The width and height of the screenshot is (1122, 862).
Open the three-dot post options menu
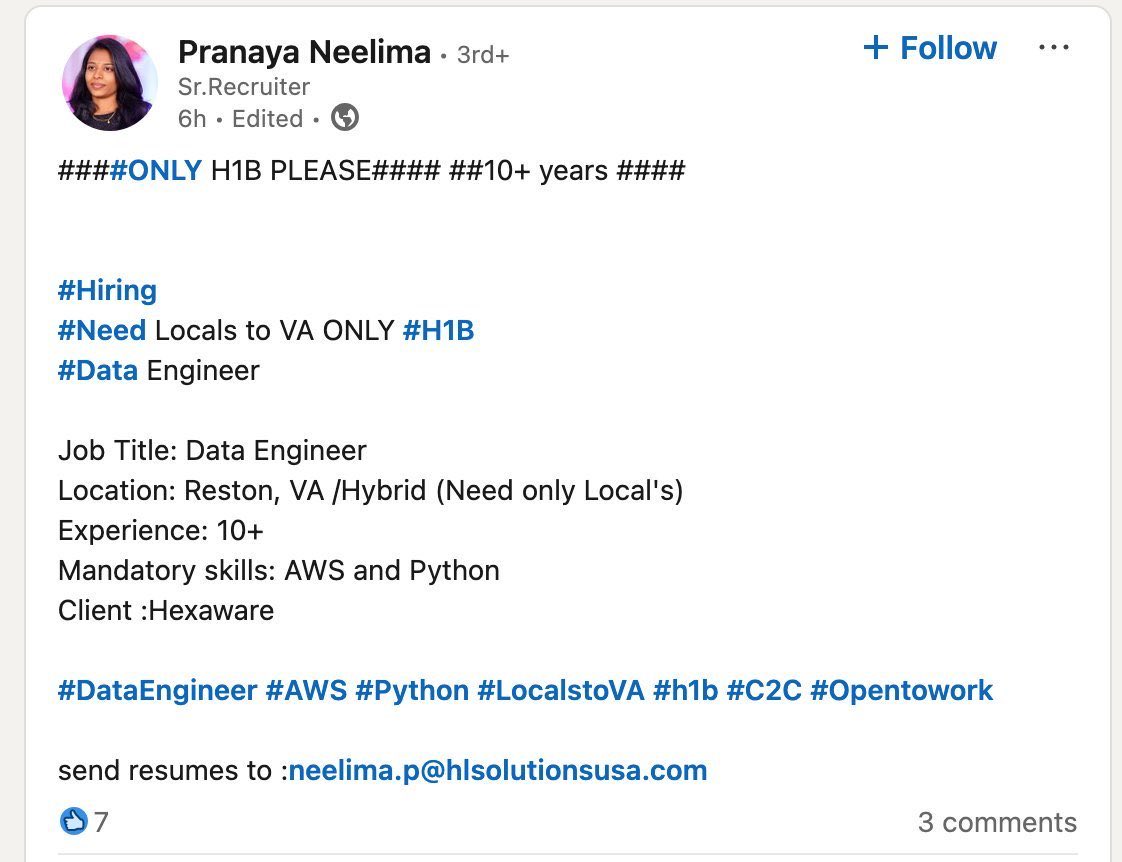(x=1053, y=47)
